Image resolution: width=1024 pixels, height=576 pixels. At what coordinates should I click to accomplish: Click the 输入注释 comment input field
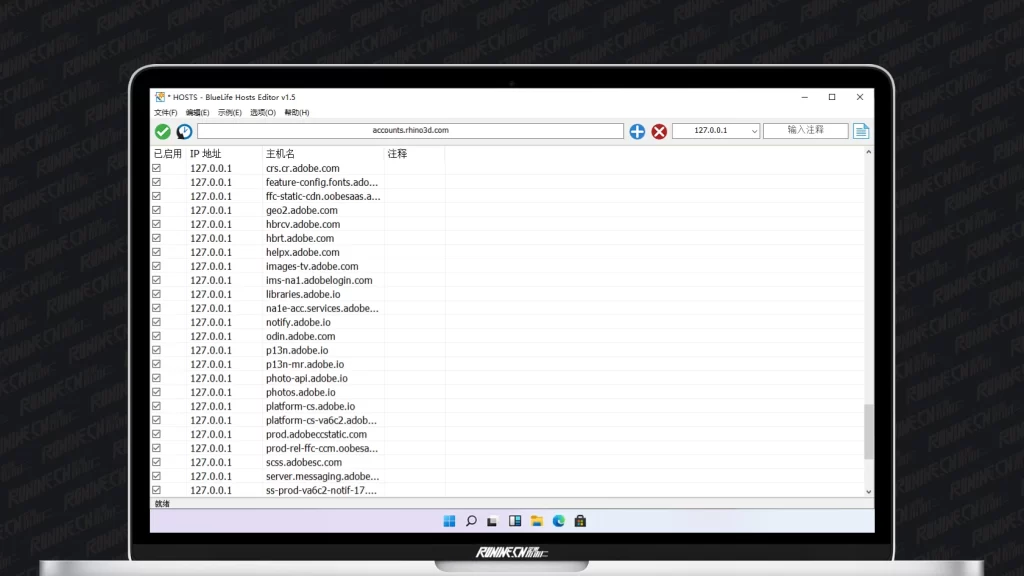pos(805,130)
